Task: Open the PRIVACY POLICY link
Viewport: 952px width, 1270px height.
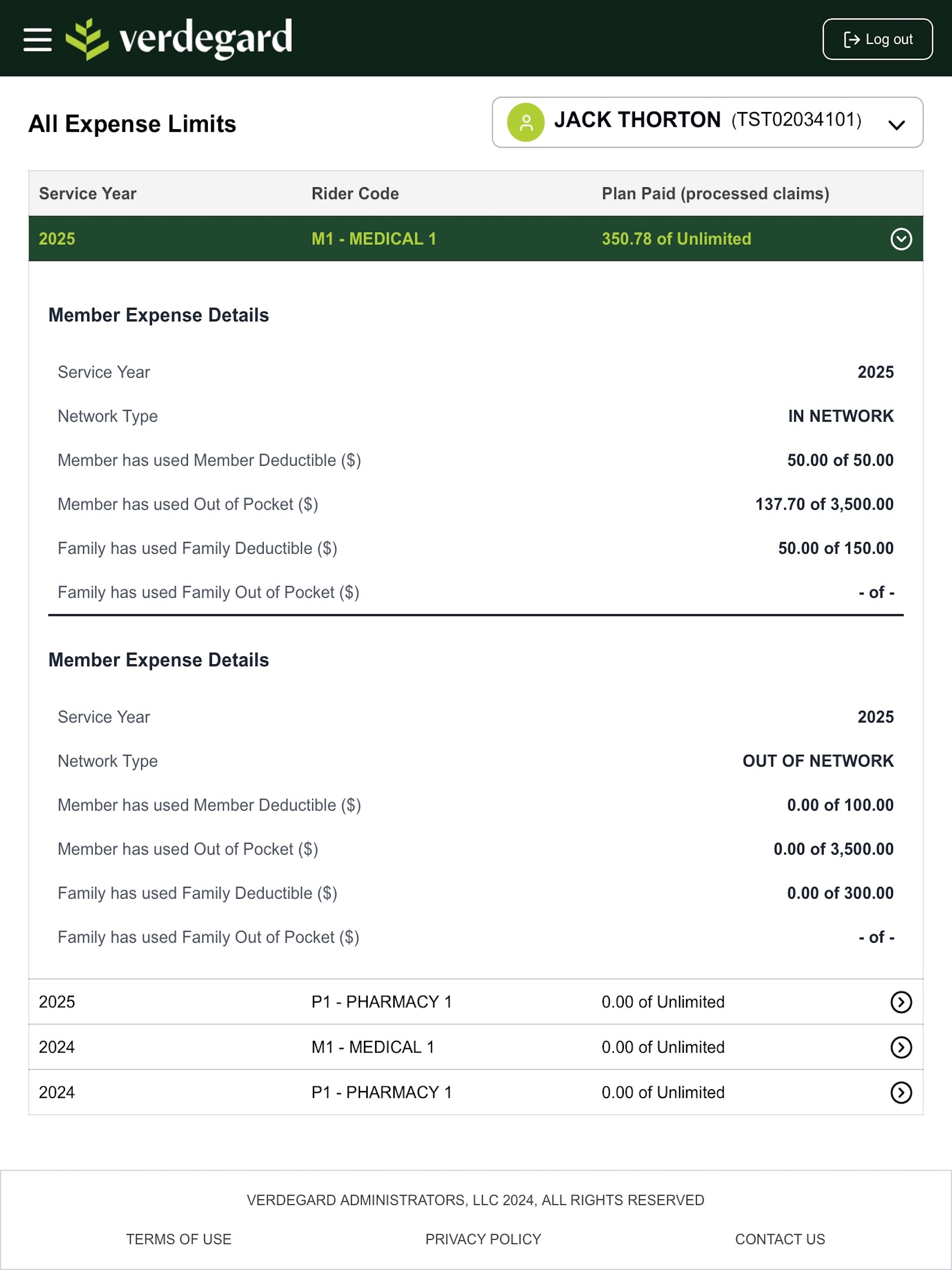Action: [x=483, y=1239]
